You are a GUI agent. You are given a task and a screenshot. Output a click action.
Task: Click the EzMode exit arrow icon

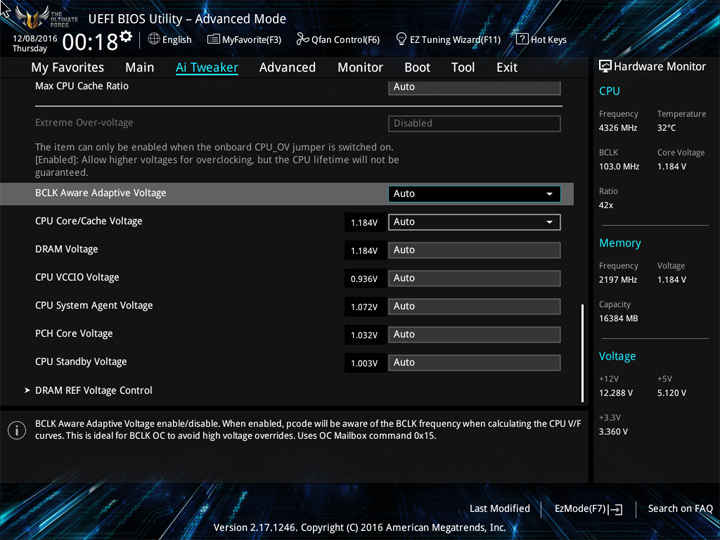pyautogui.click(x=615, y=509)
